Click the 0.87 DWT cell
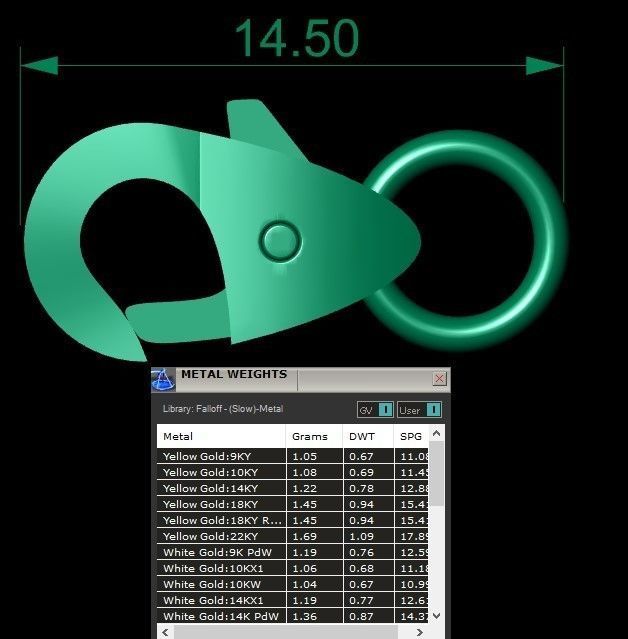The width and height of the screenshot is (628, 639). click(x=369, y=616)
